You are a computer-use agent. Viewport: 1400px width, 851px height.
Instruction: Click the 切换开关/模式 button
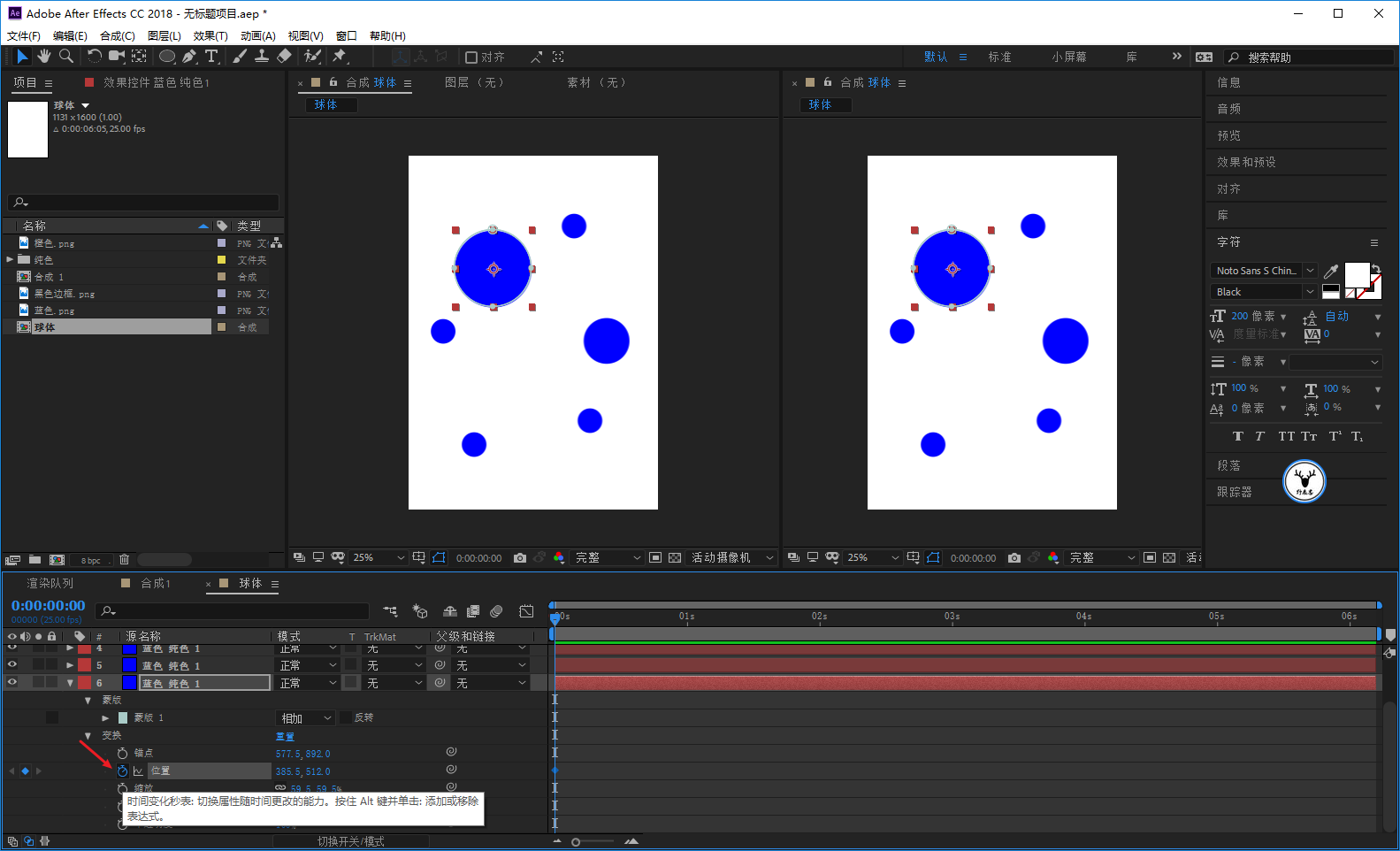[351, 841]
